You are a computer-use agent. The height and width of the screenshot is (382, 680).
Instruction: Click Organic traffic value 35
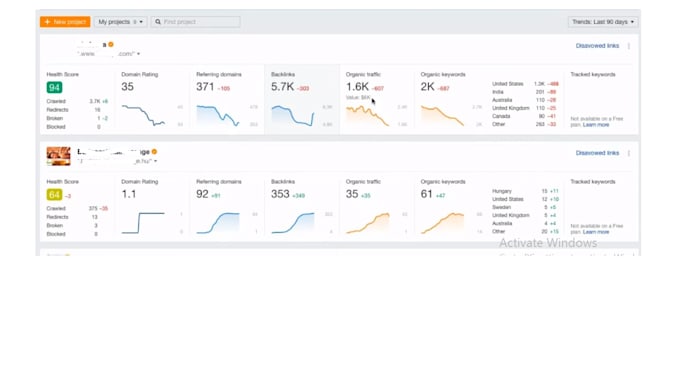tap(352, 194)
